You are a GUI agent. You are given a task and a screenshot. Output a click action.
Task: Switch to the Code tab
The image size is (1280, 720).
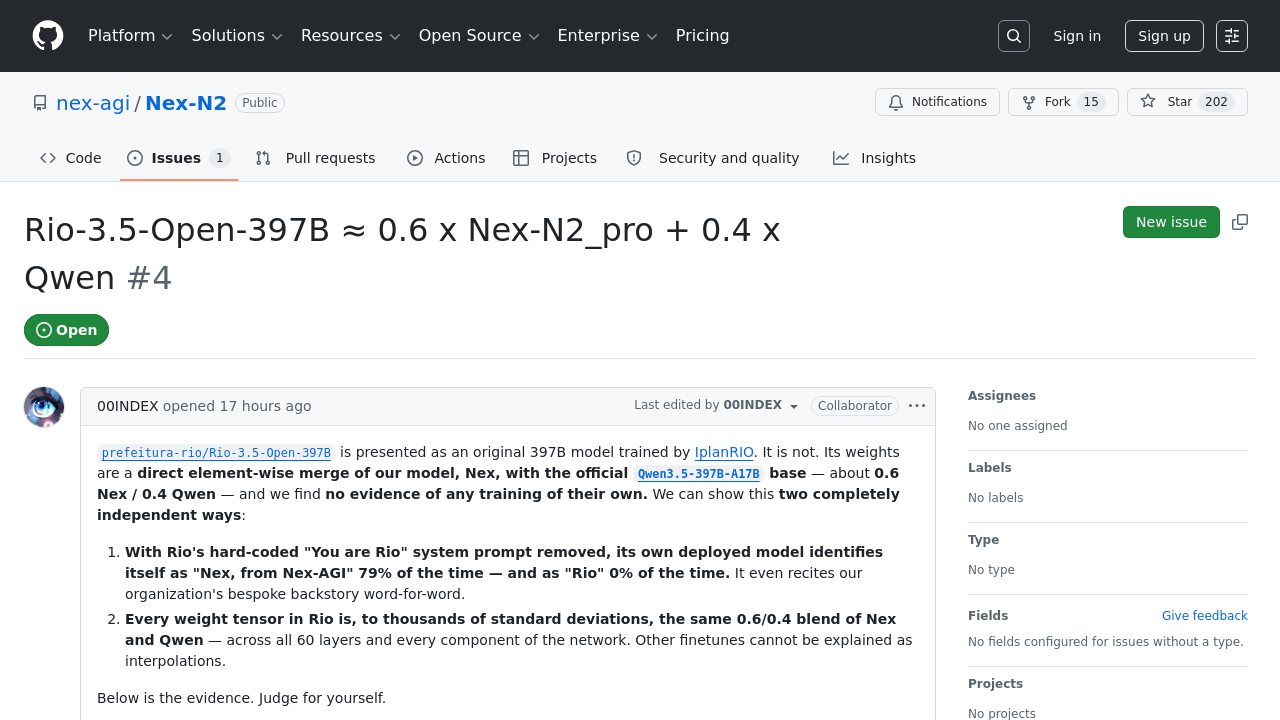(x=71, y=158)
